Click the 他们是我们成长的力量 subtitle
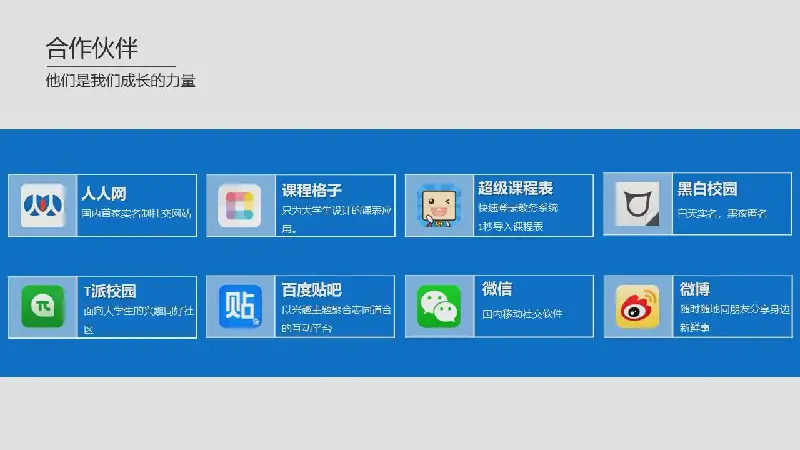800x450 pixels. 120,81
